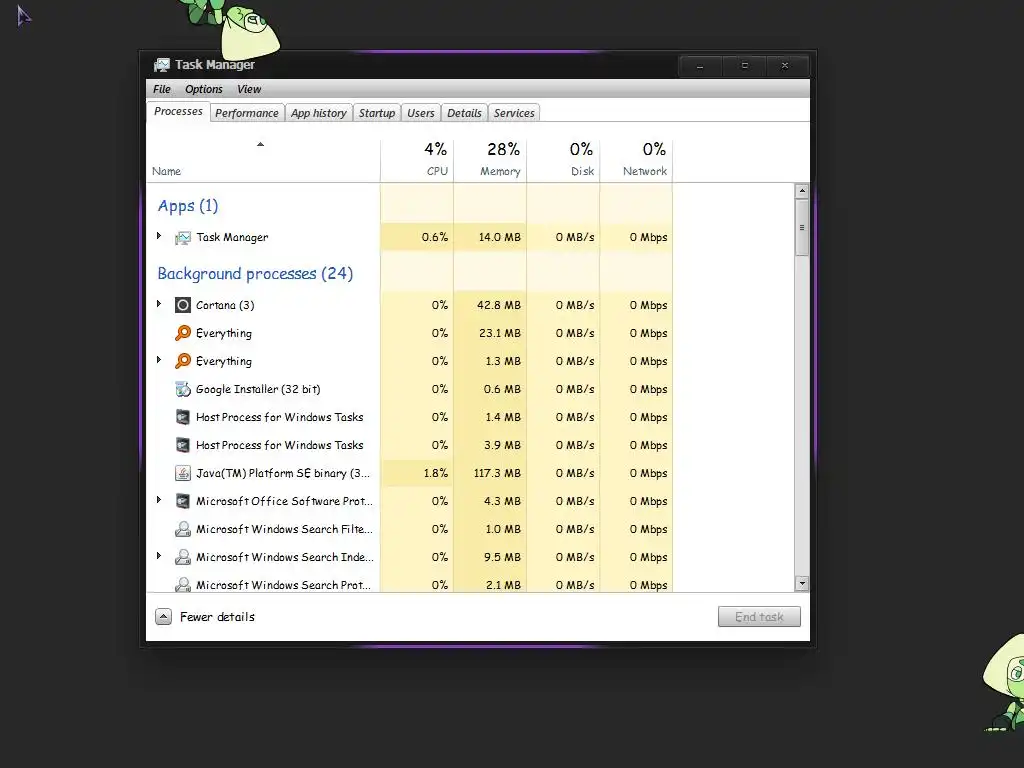Switch to the App history tab
Screen dimensions: 1024x768
[x=319, y=113]
